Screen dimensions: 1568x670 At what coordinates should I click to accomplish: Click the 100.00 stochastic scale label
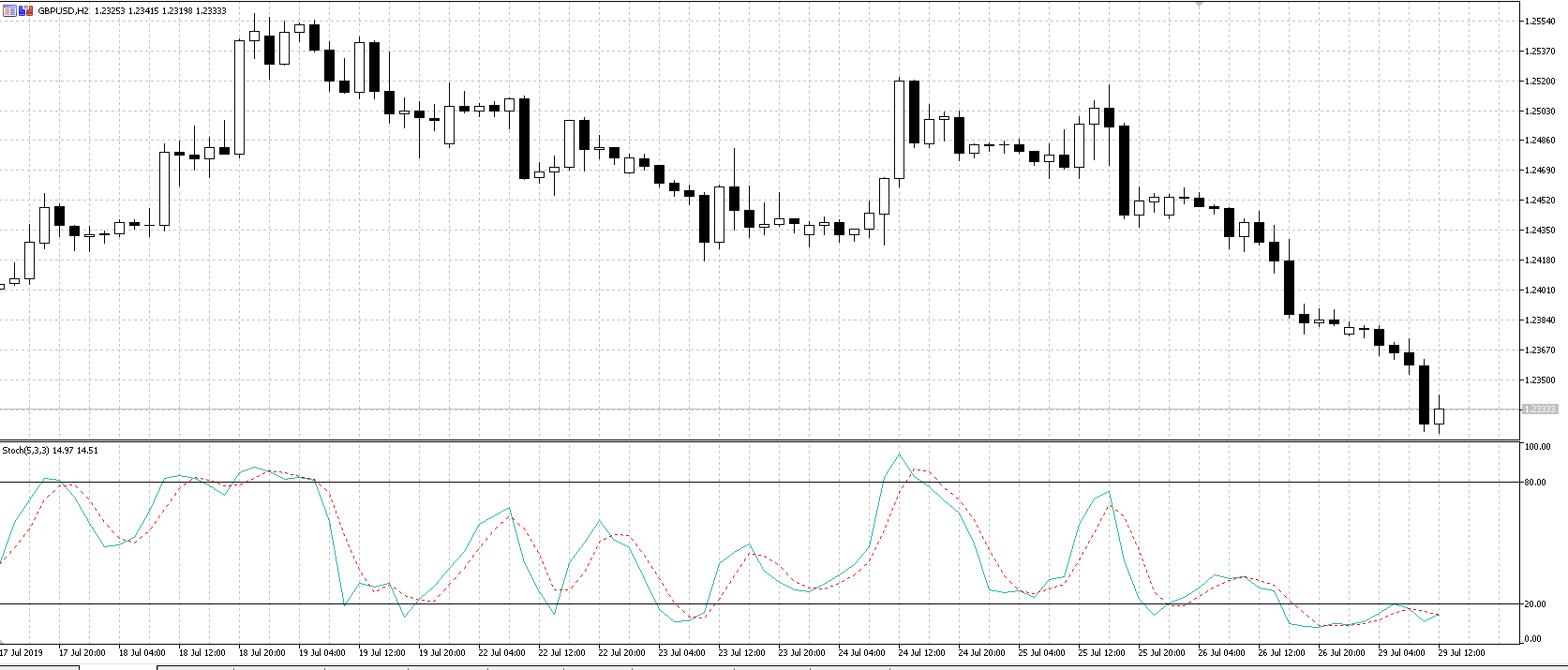[1537, 447]
